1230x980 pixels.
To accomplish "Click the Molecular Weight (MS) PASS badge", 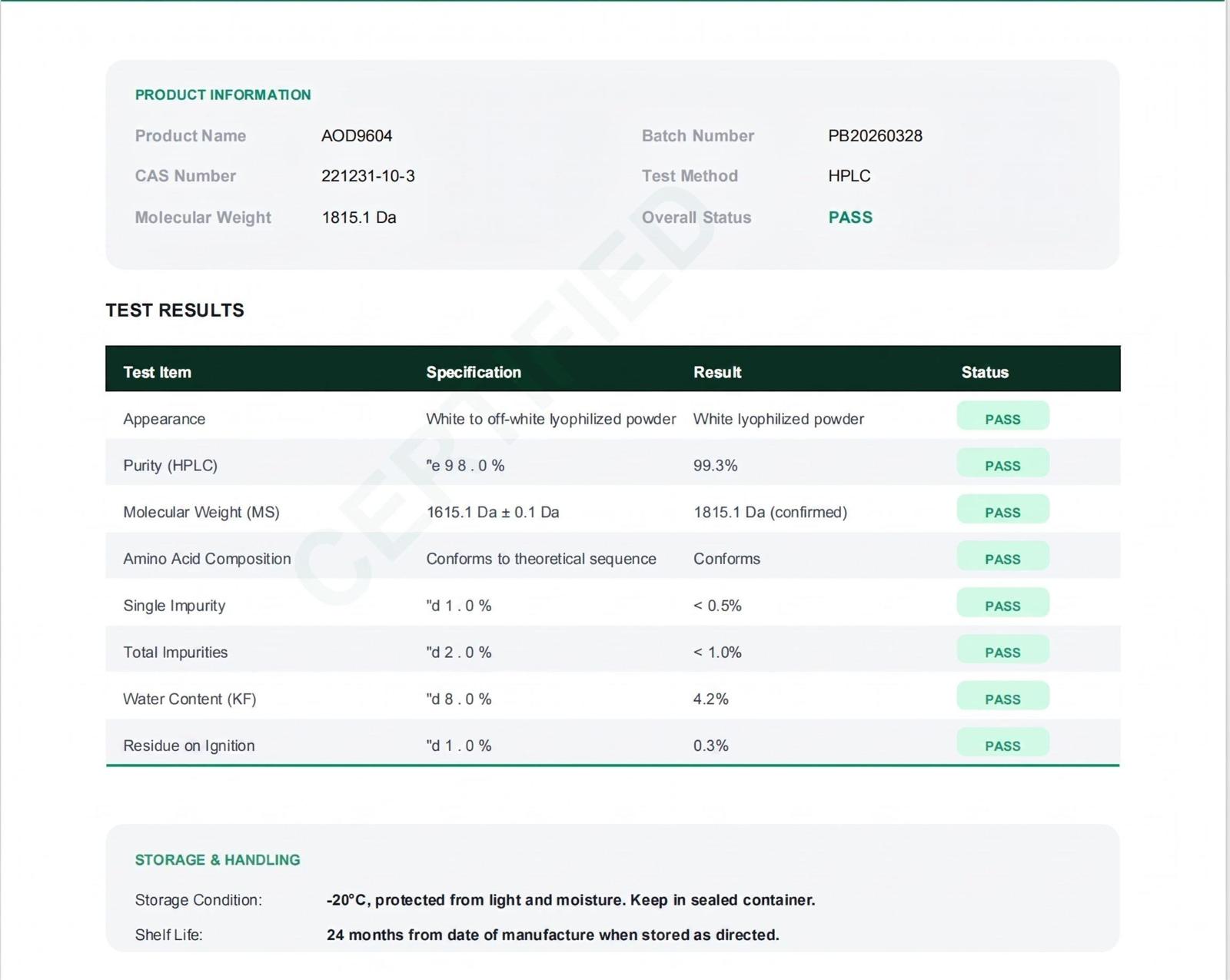I will point(1002,510).
